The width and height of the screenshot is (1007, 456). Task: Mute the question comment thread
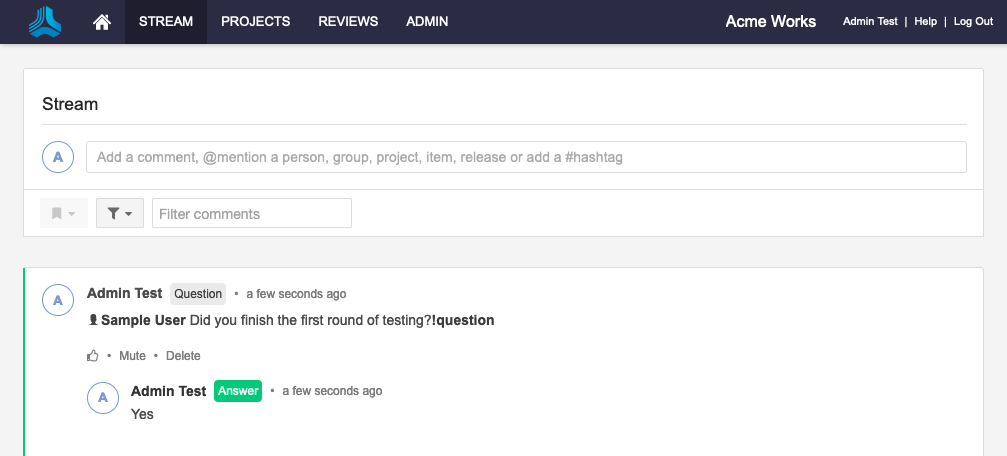(132, 356)
